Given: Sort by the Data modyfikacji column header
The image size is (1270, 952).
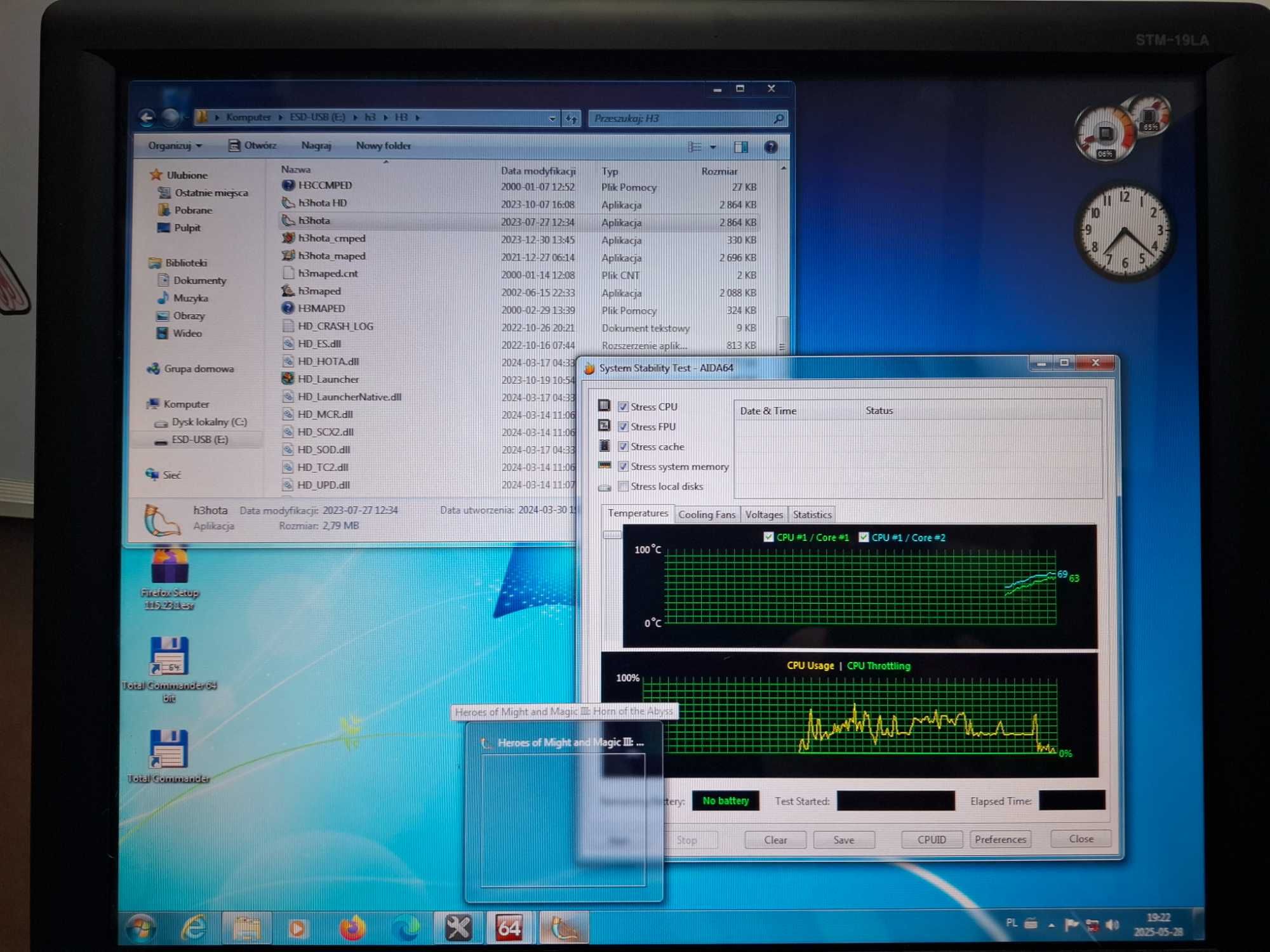Looking at the screenshot, I should (538, 171).
